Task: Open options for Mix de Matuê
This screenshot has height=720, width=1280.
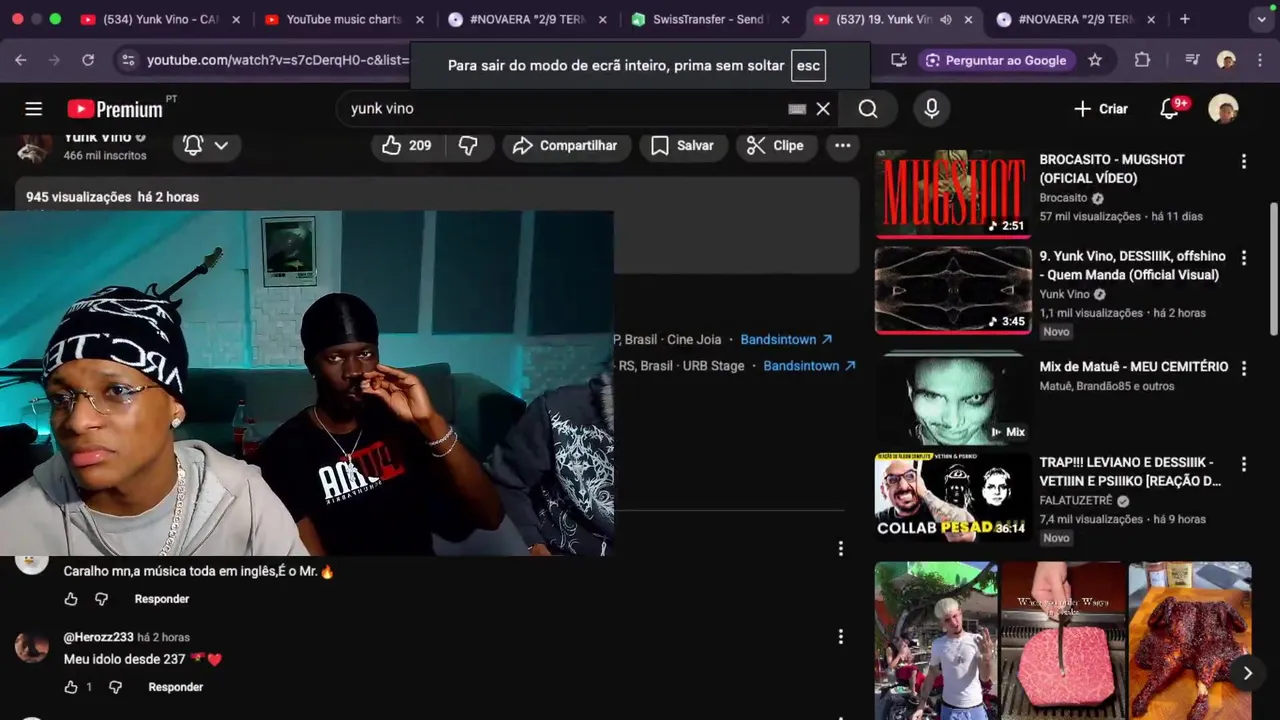Action: point(1244,369)
